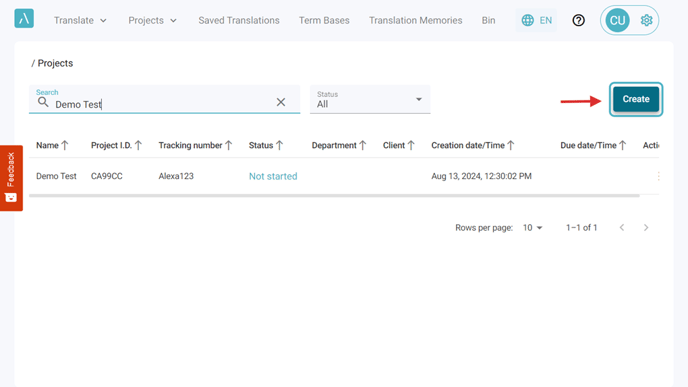Sort by Due date/Time column

[594, 145]
